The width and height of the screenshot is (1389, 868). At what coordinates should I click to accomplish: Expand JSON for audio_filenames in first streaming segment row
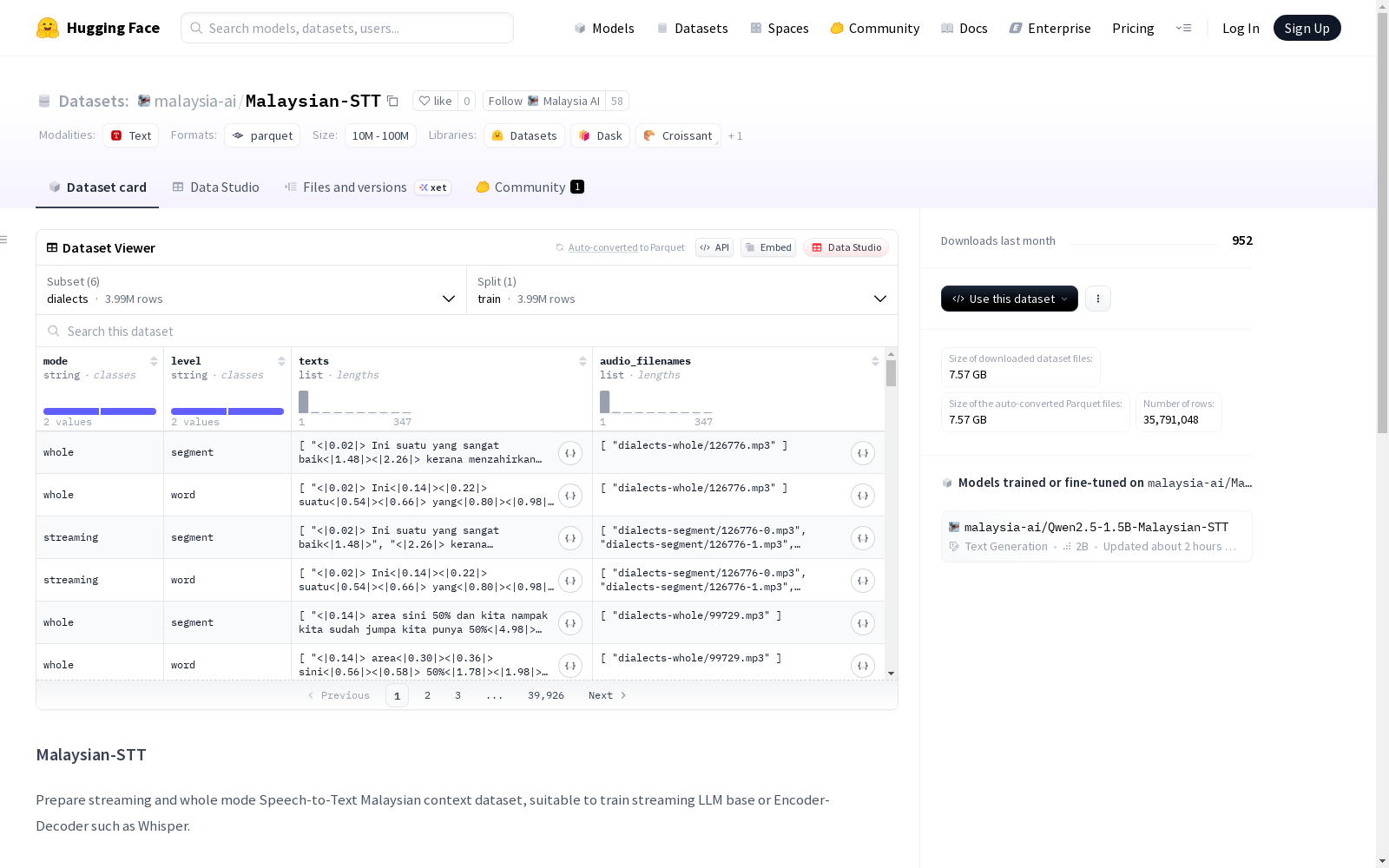click(x=863, y=538)
